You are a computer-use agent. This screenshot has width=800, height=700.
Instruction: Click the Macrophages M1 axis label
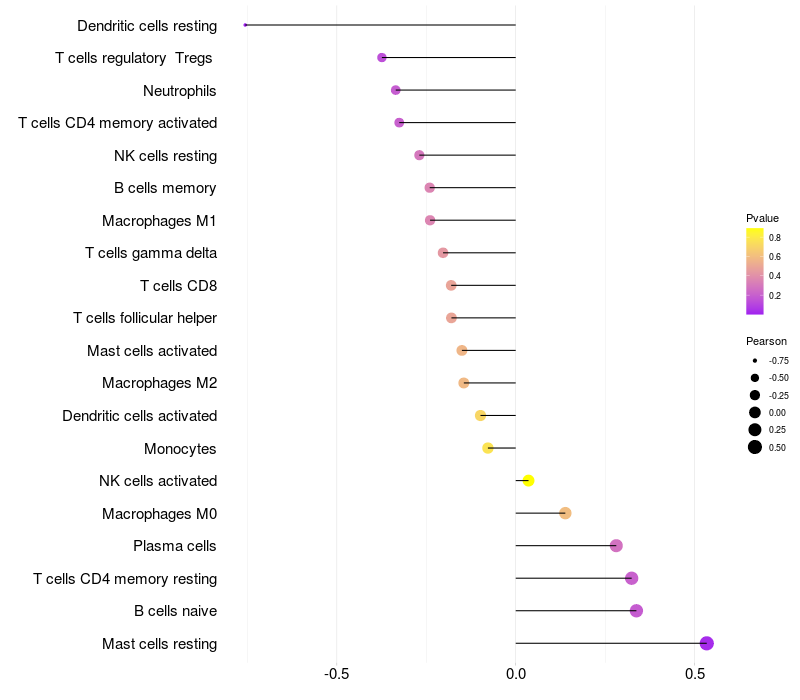159,221
